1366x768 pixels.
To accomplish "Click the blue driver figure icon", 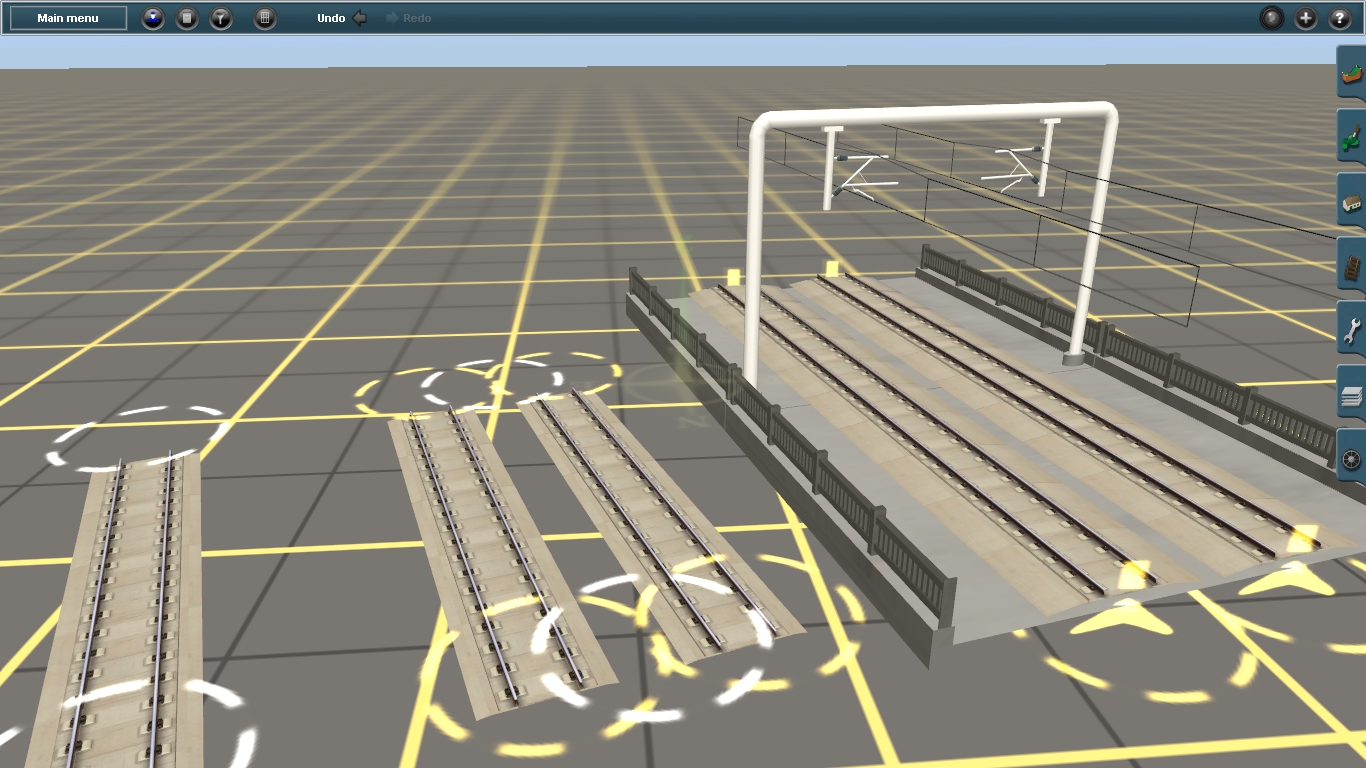I will (153, 18).
